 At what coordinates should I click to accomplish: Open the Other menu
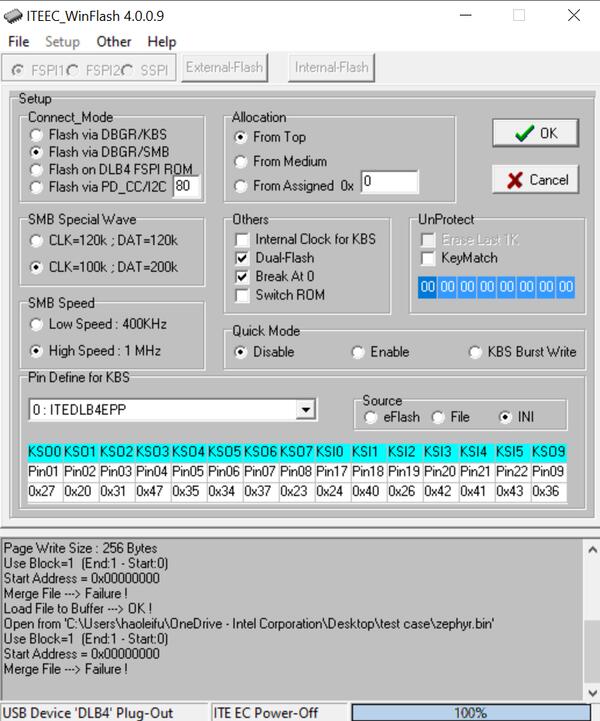click(x=114, y=42)
